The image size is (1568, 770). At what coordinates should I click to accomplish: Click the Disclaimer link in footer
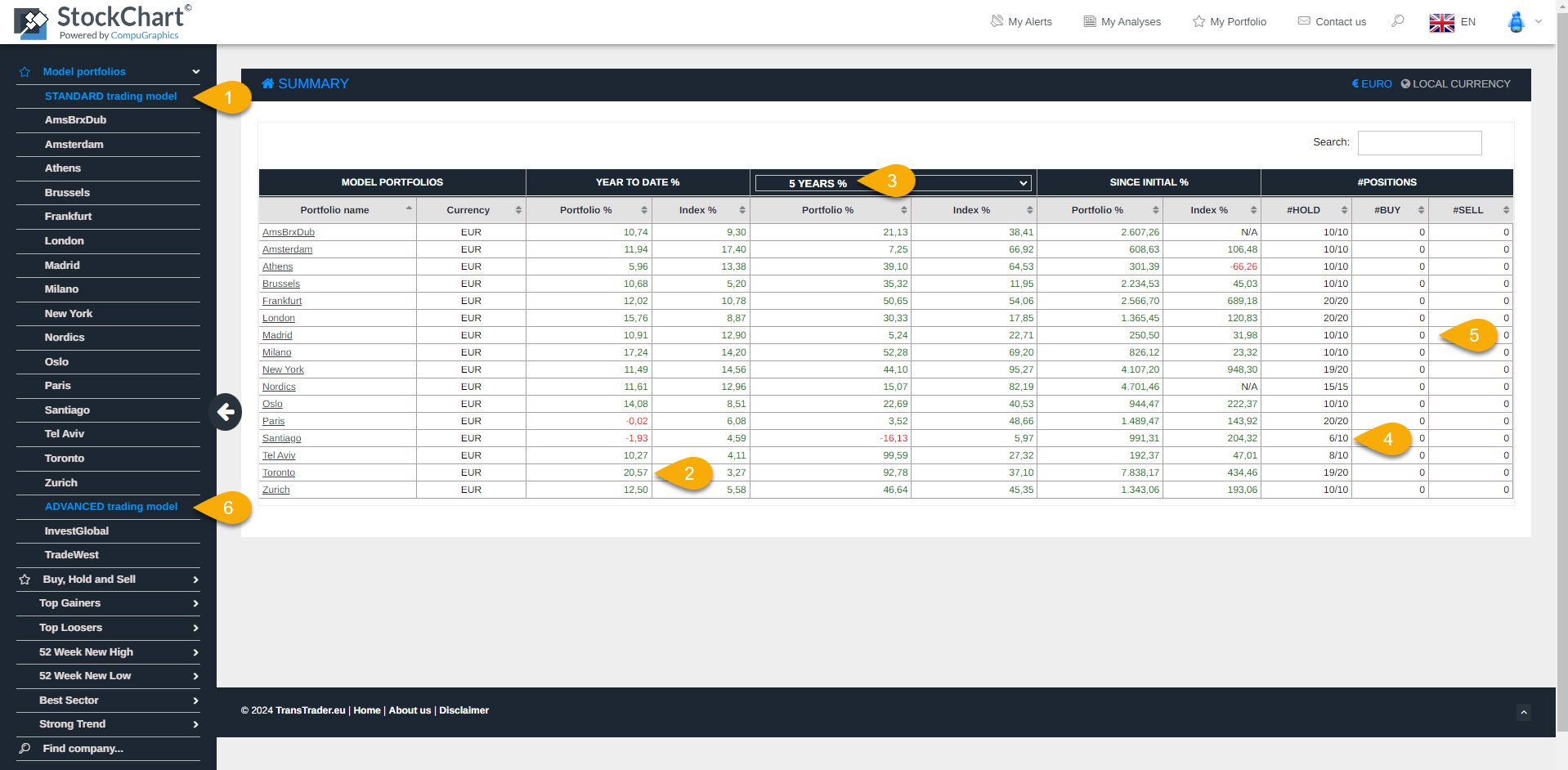(x=464, y=710)
